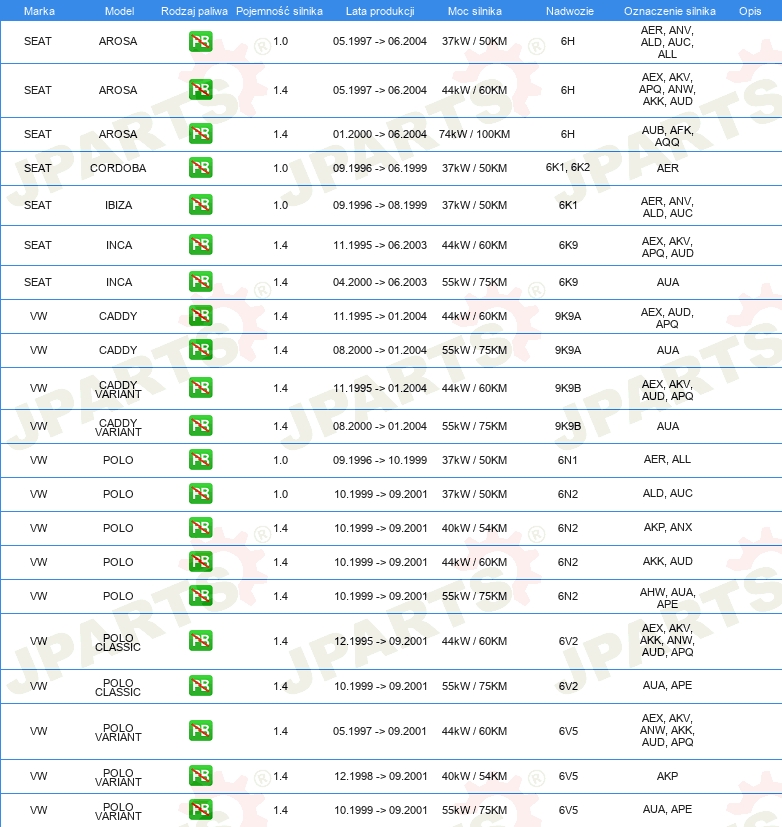
Task: Click petrol fuel icon in Ibiza row
Action: coord(200,205)
